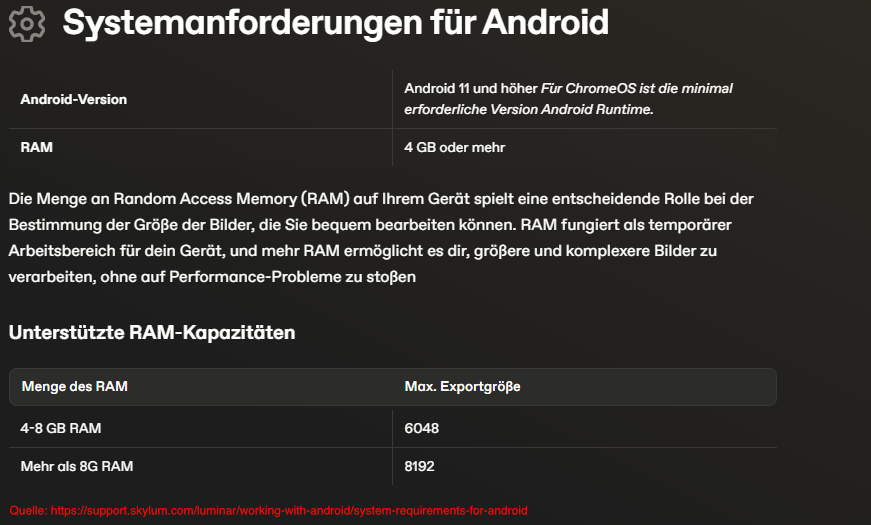Click the italic ChromeOS runtime note
This screenshot has height=525, width=871.
click(x=568, y=99)
